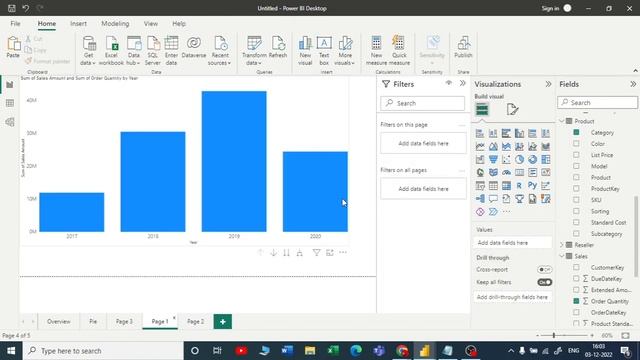This screenshot has width=640, height=360.
Task: Check the Model field checkbox
Action: pyautogui.click(x=576, y=166)
